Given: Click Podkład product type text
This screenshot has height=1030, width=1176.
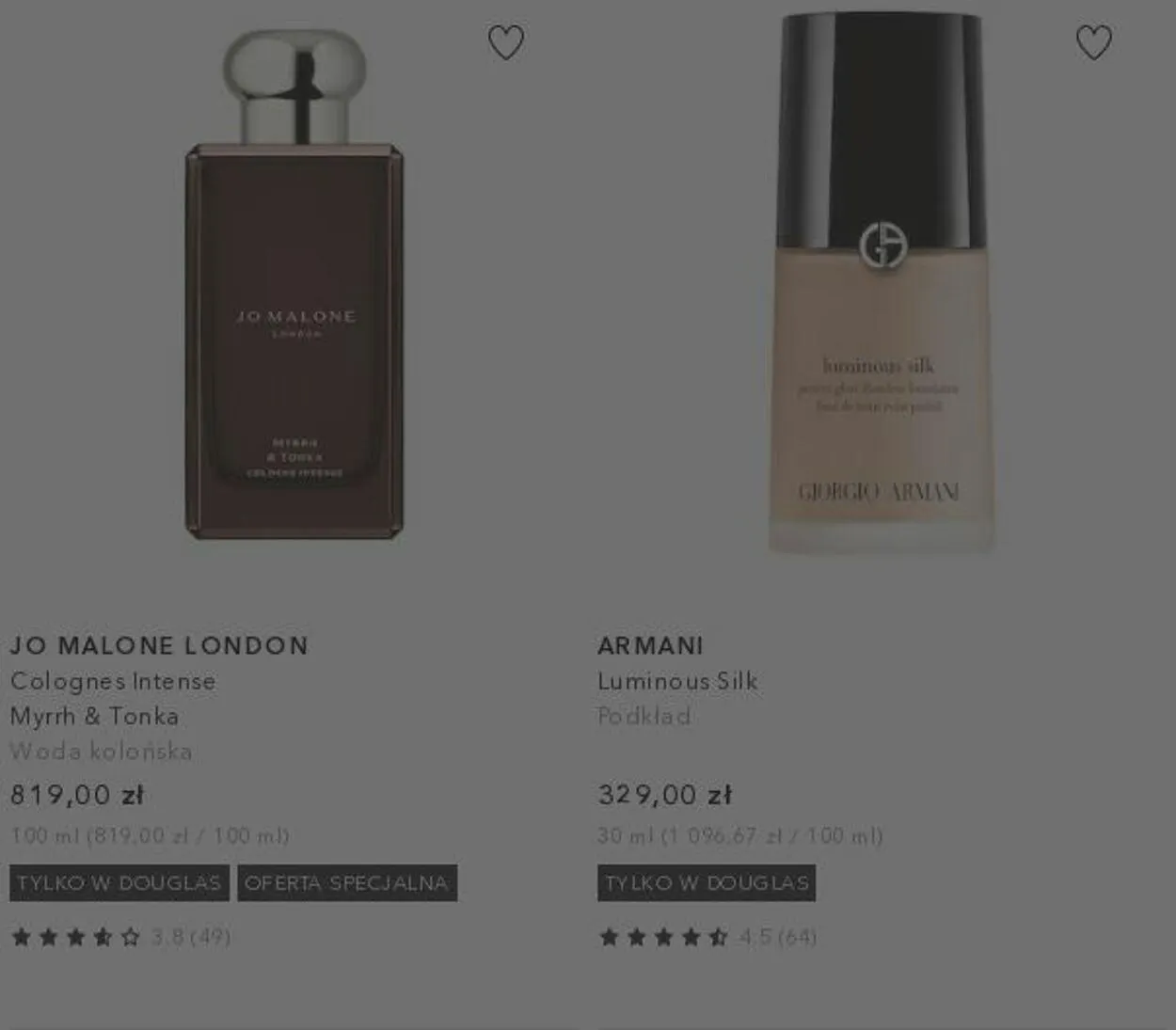Looking at the screenshot, I should [x=644, y=716].
